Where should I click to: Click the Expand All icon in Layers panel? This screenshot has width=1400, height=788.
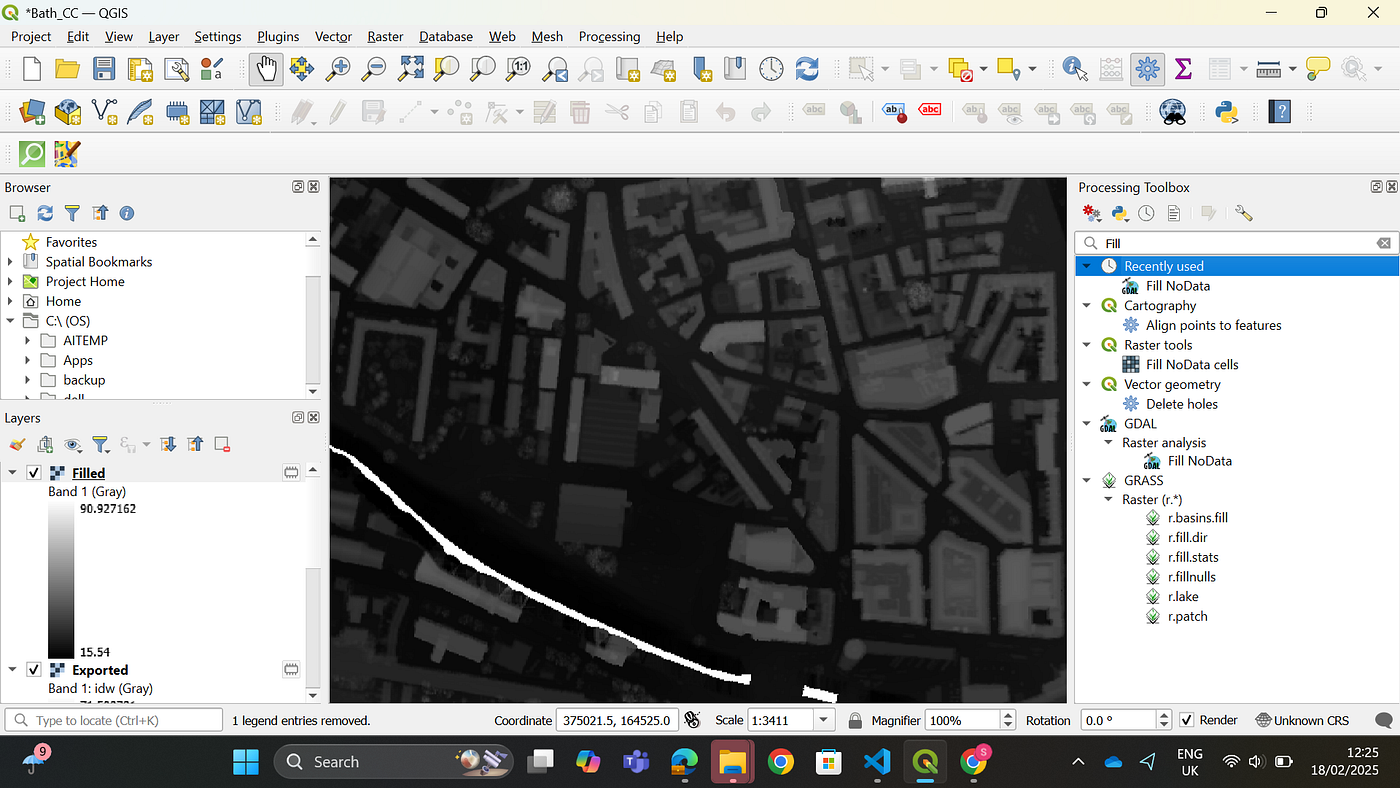click(x=168, y=444)
